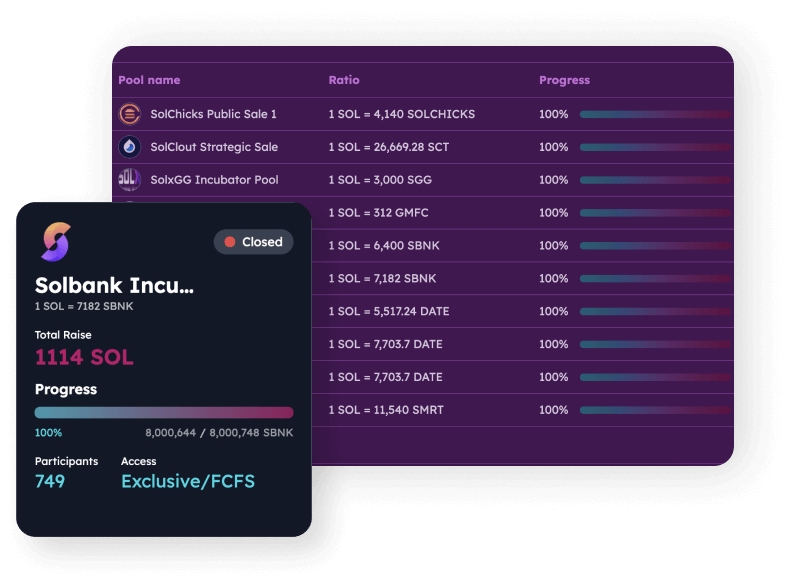The image size is (793, 581).
Task: Click the participants count '749'
Action: (x=50, y=481)
